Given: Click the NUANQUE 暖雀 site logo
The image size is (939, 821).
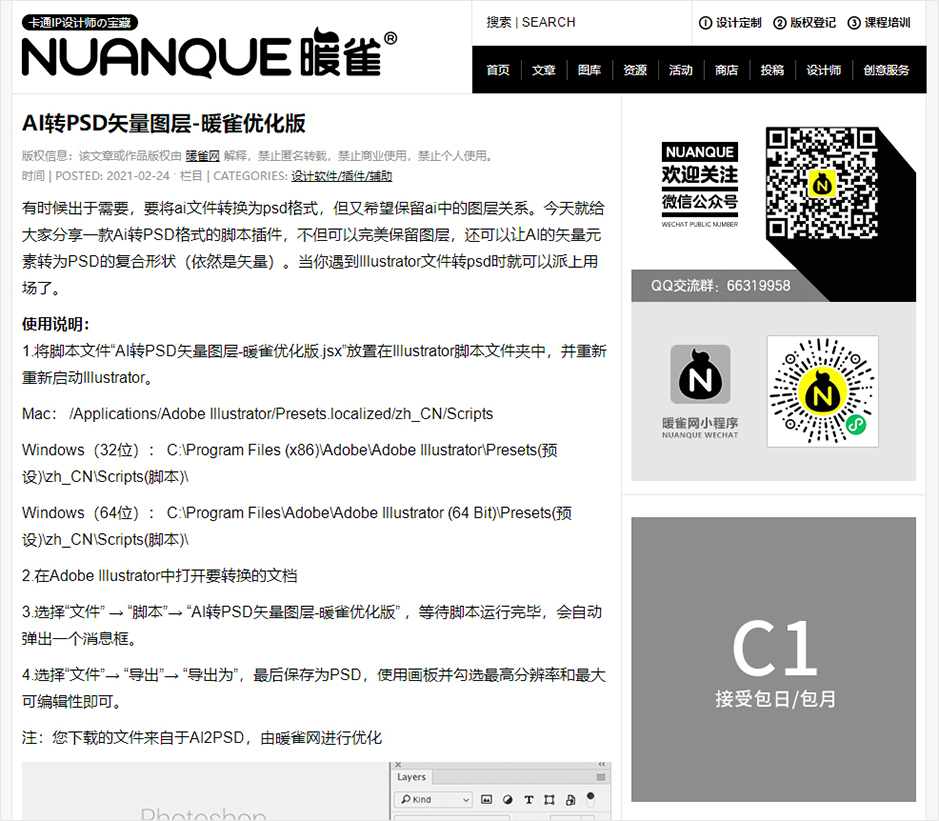Looking at the screenshot, I should [209, 53].
